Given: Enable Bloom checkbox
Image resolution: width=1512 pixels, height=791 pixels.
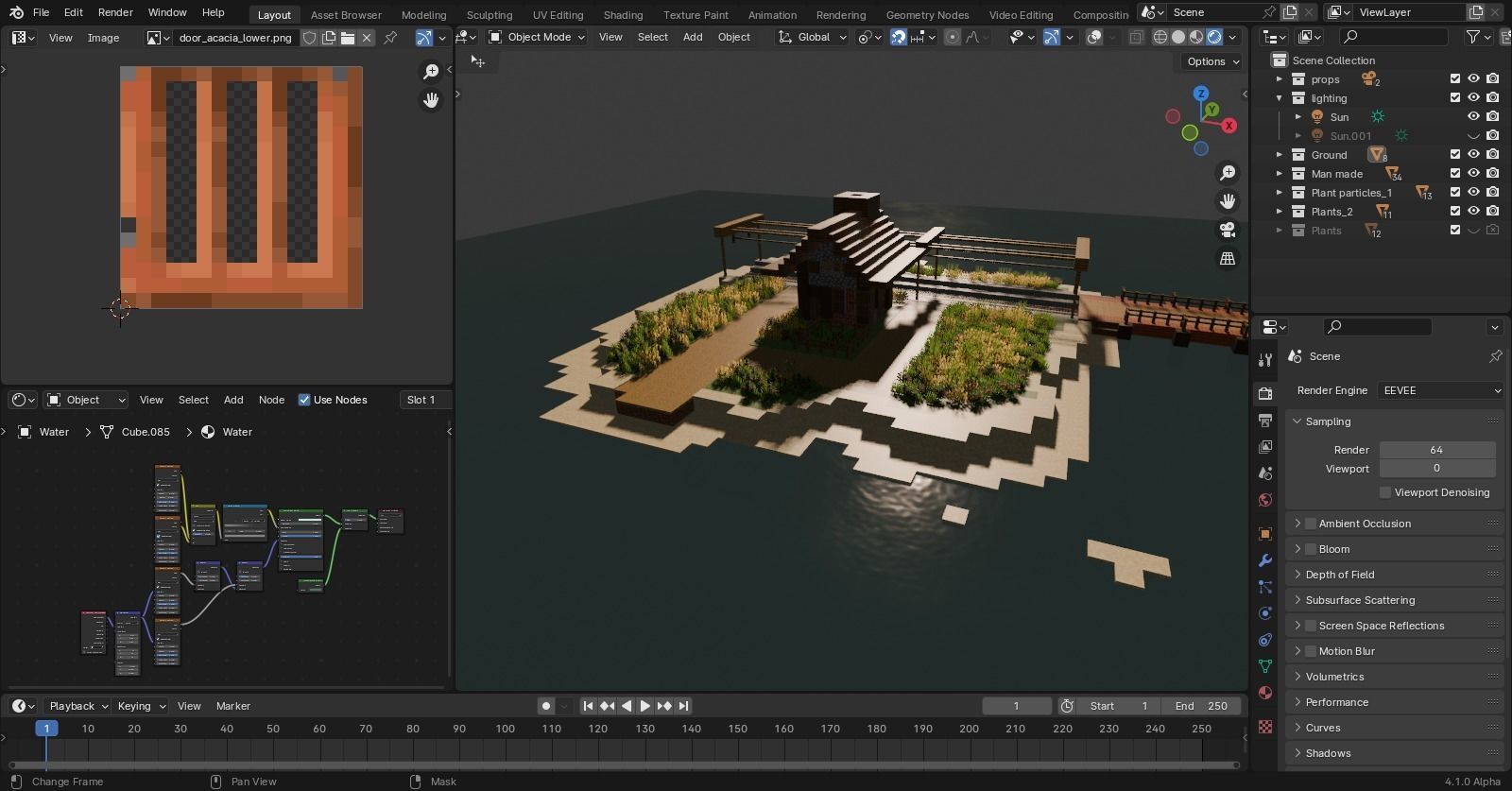Looking at the screenshot, I should (x=1311, y=549).
